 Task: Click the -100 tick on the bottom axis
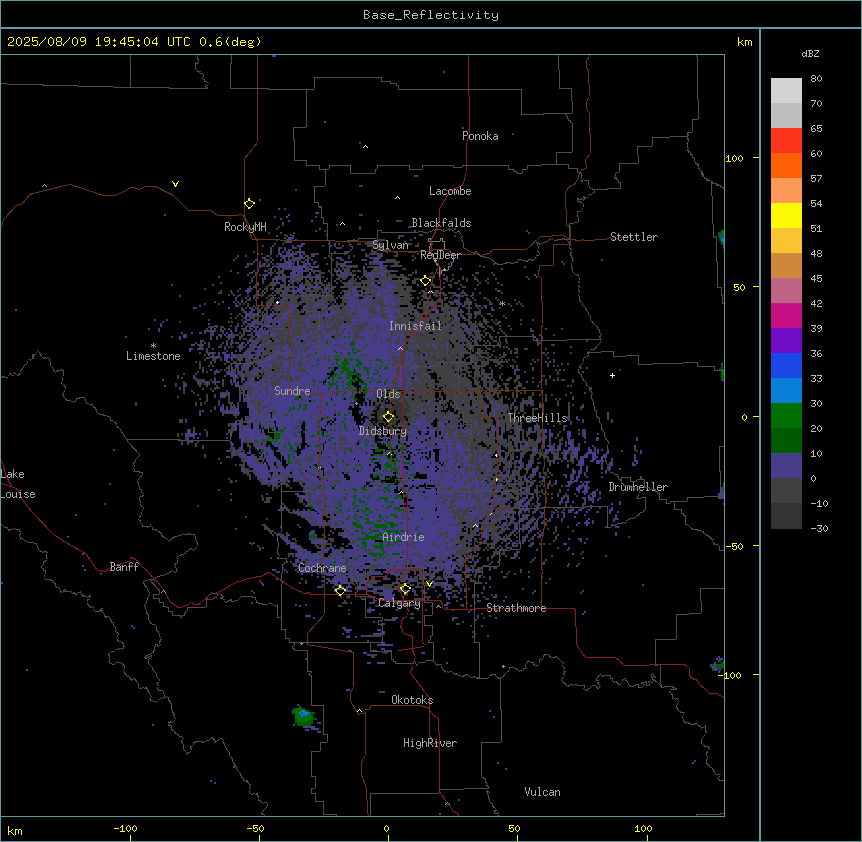click(x=125, y=828)
